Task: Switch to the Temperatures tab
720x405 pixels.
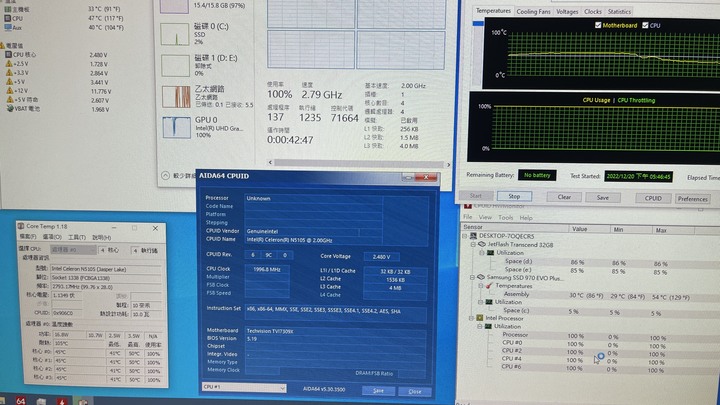Action: pos(493,11)
